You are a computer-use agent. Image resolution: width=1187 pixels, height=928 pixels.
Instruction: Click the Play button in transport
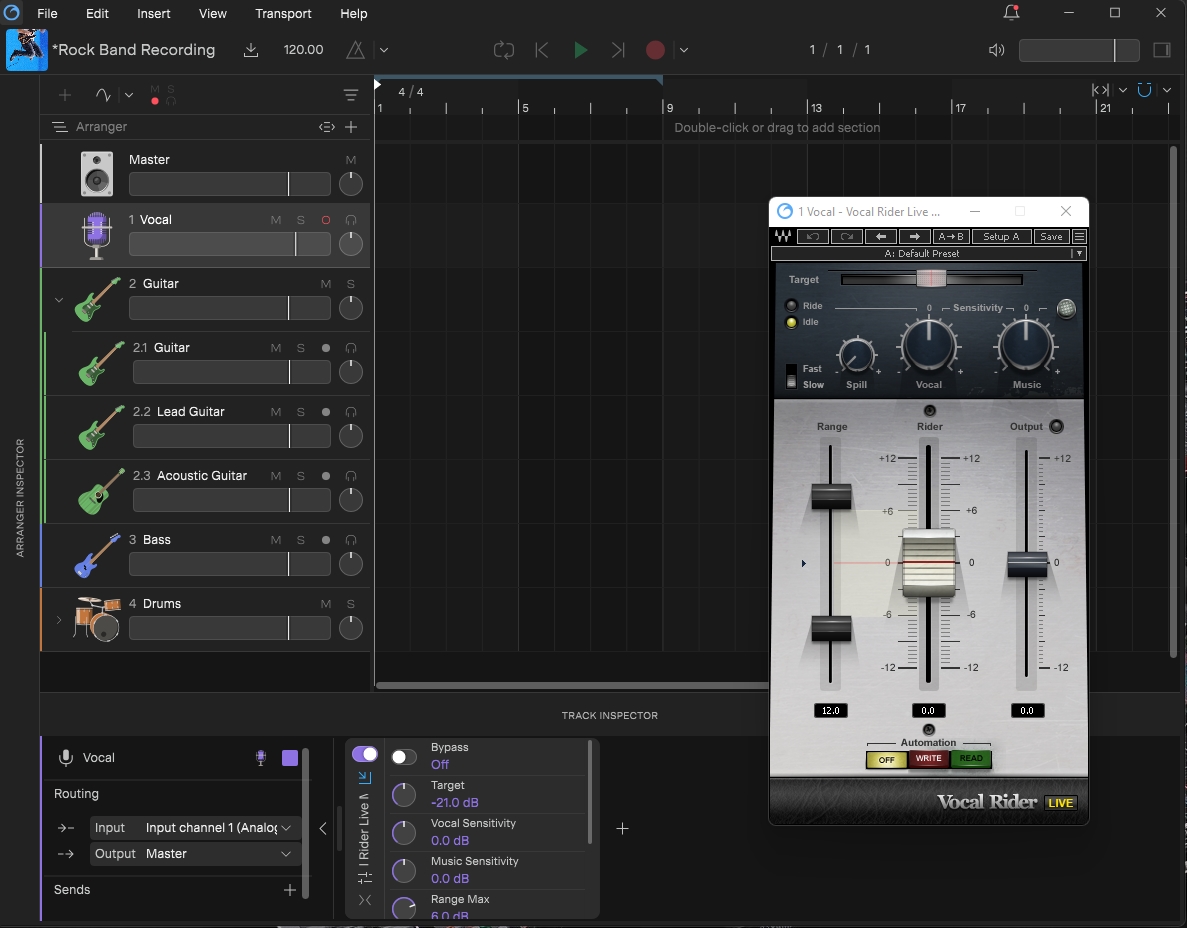(580, 50)
